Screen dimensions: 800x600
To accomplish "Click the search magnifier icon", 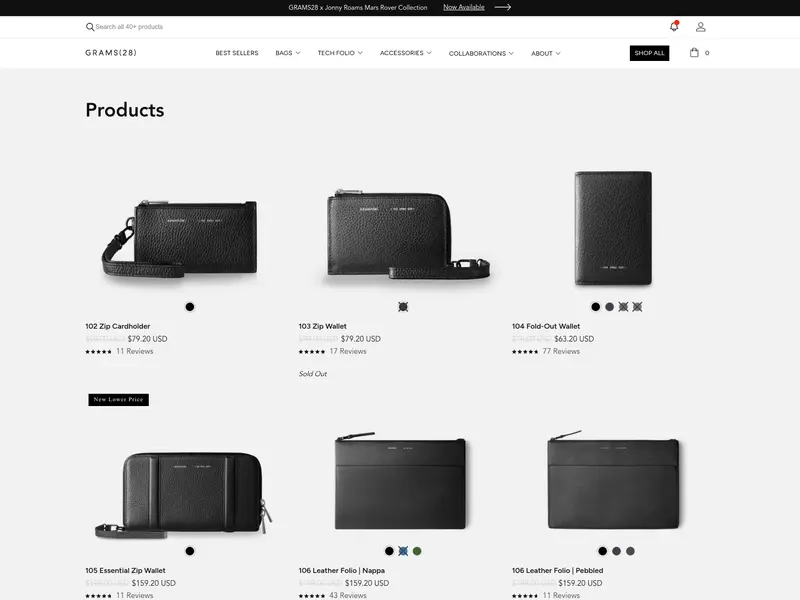I will pyautogui.click(x=90, y=27).
